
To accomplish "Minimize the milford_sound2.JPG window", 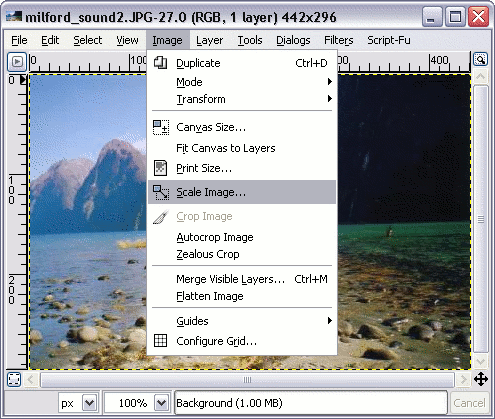I will pyautogui.click(x=432, y=16).
